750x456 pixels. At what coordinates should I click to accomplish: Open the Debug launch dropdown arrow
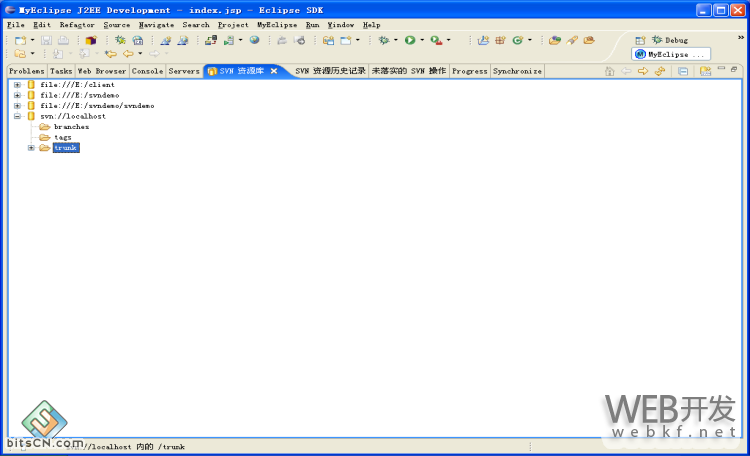pos(396,40)
